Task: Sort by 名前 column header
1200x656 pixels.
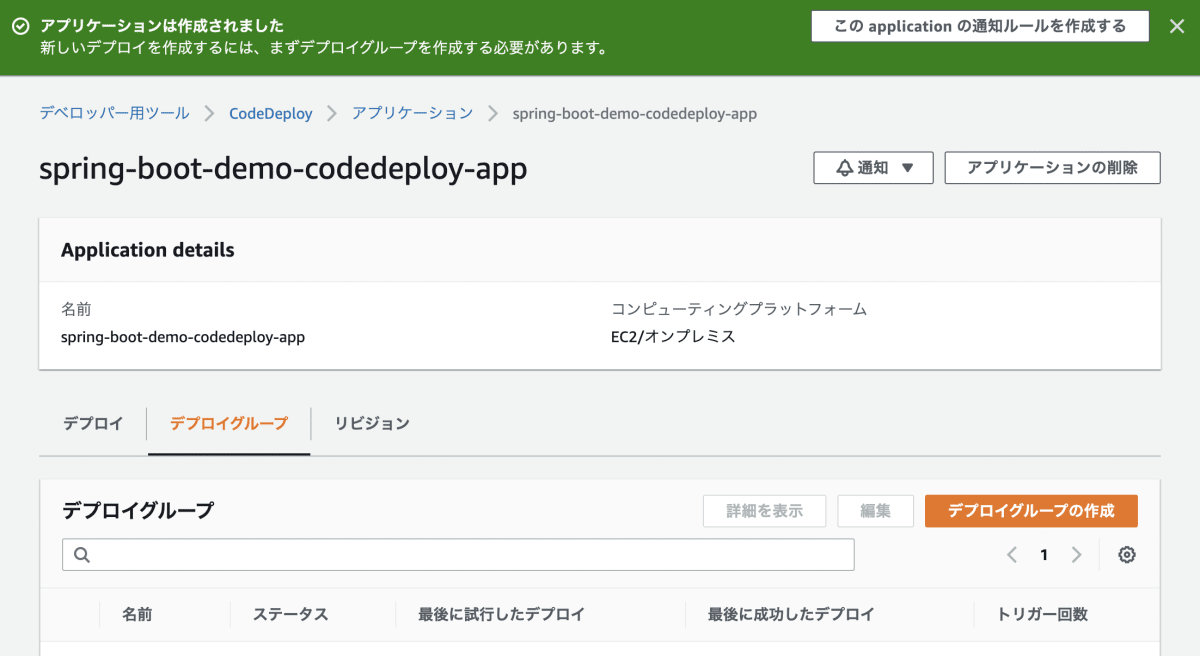Action: pyautogui.click(x=137, y=614)
